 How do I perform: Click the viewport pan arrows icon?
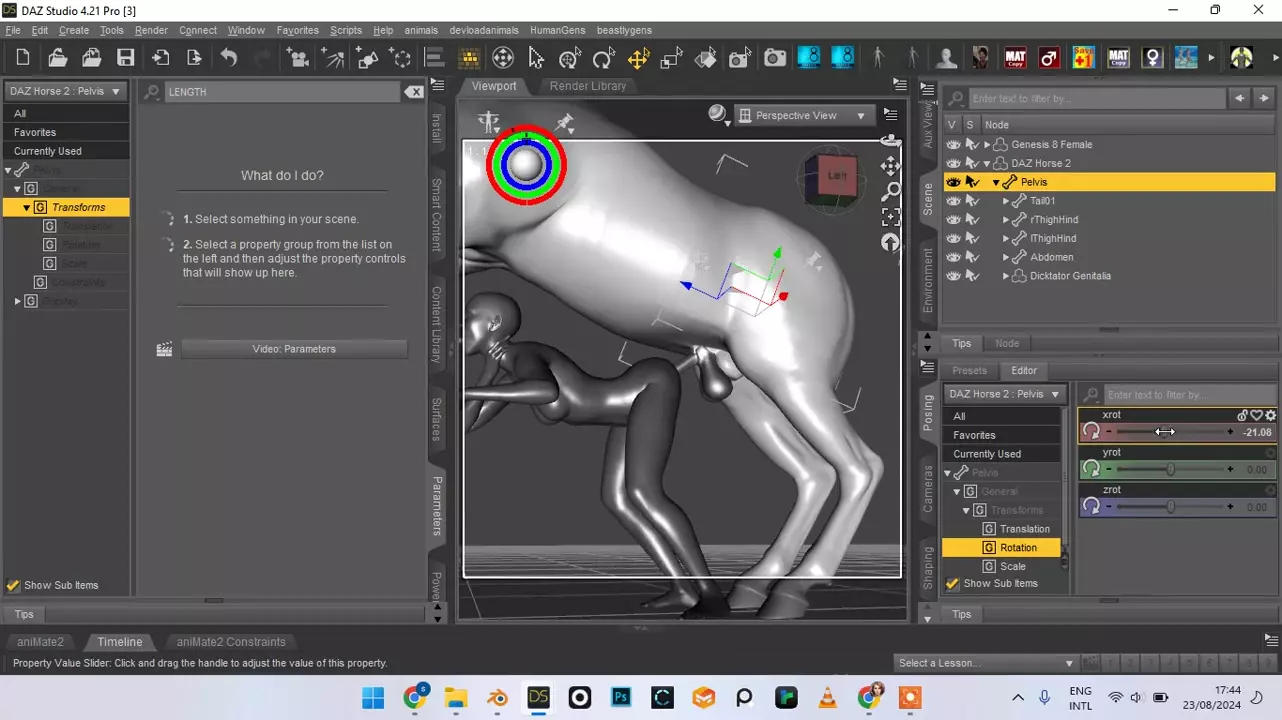(890, 166)
